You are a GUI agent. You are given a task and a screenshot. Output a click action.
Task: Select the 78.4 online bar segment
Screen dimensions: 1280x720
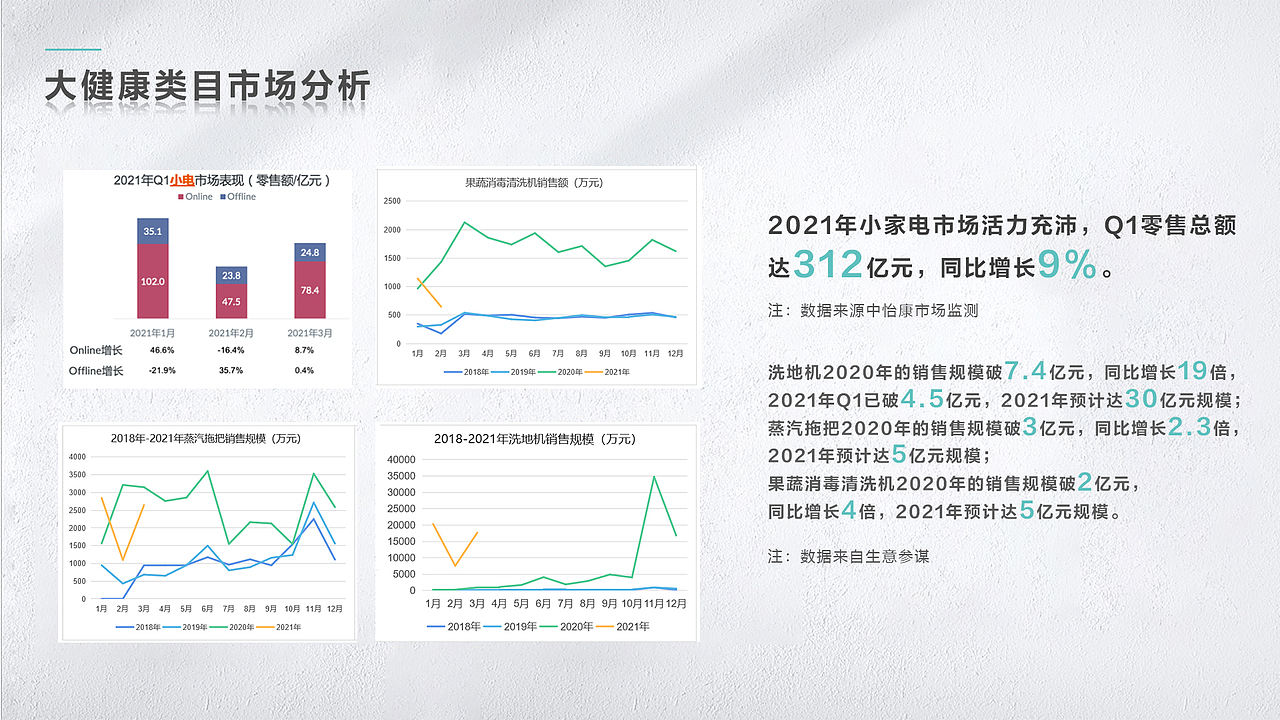[309, 290]
